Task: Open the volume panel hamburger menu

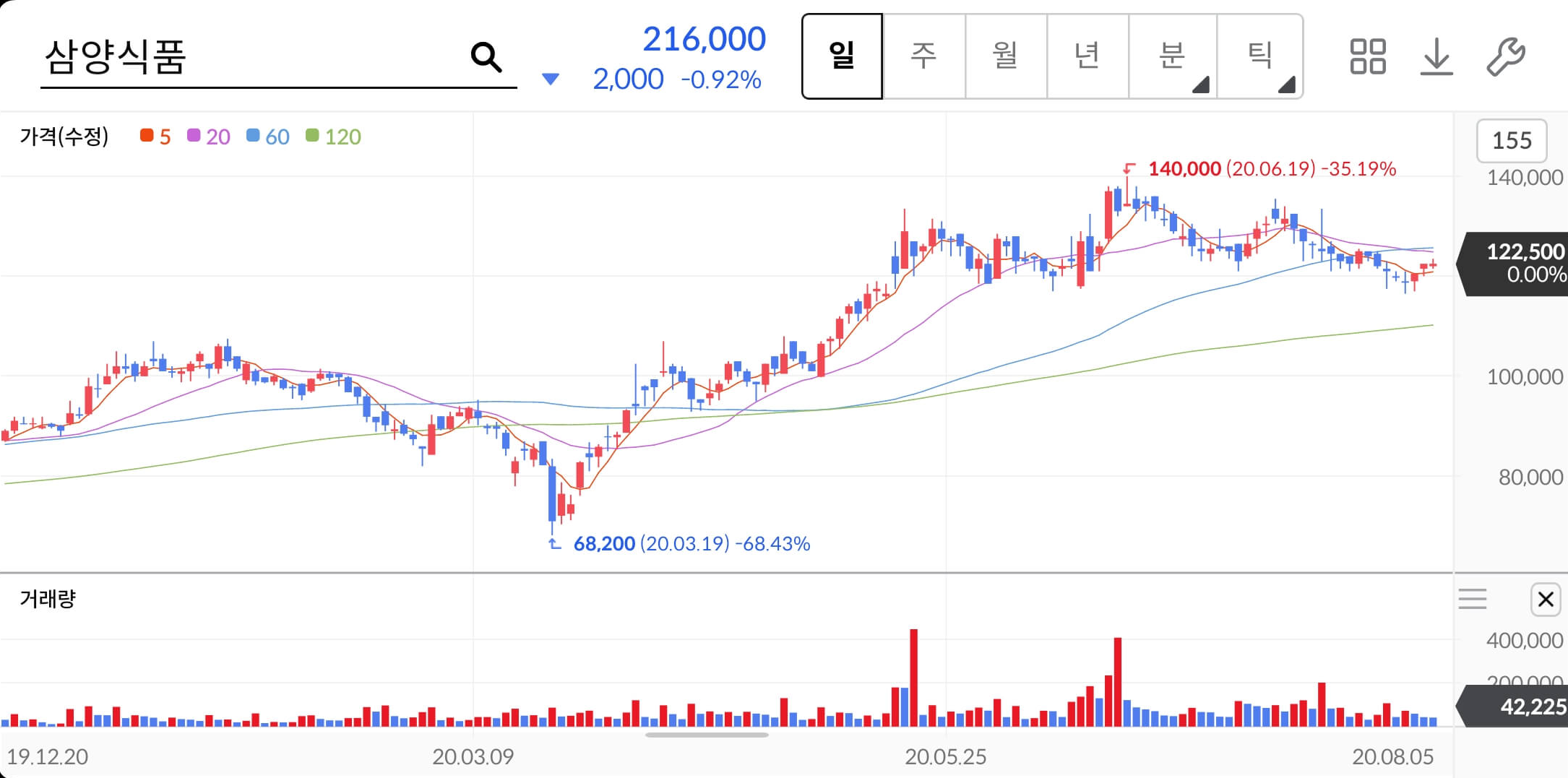Action: [1472, 599]
